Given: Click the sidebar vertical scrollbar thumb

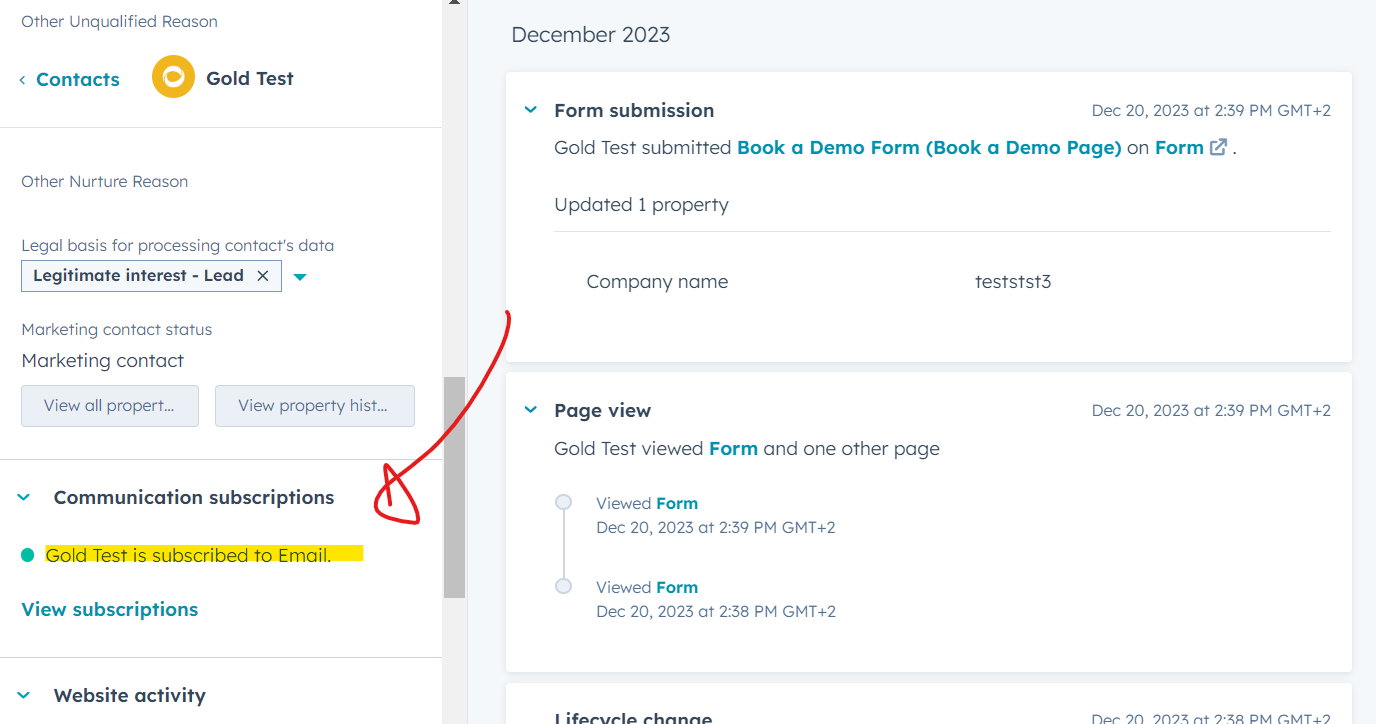Looking at the screenshot, I should (x=454, y=487).
